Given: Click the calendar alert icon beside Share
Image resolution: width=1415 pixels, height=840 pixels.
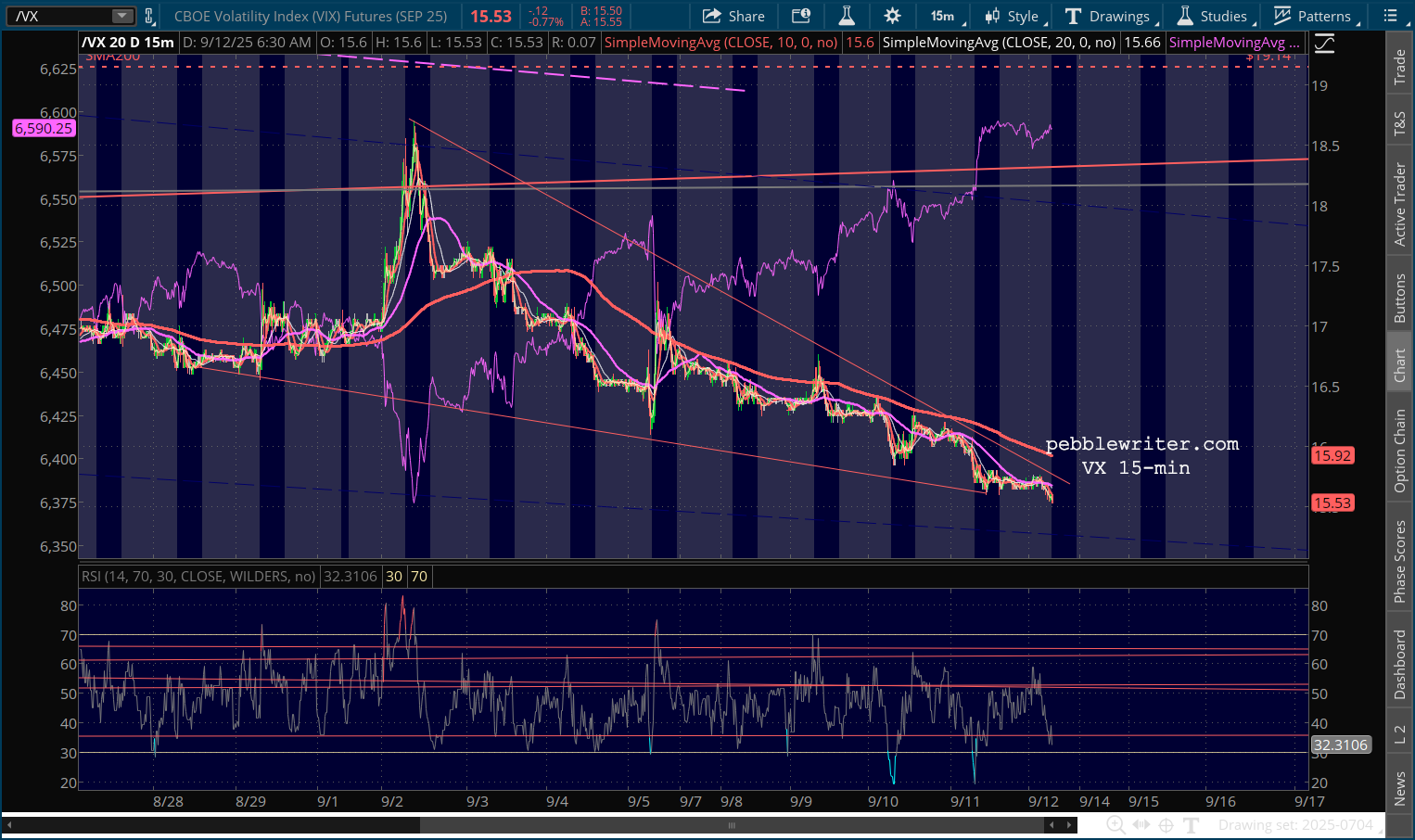Looking at the screenshot, I should point(801,16).
